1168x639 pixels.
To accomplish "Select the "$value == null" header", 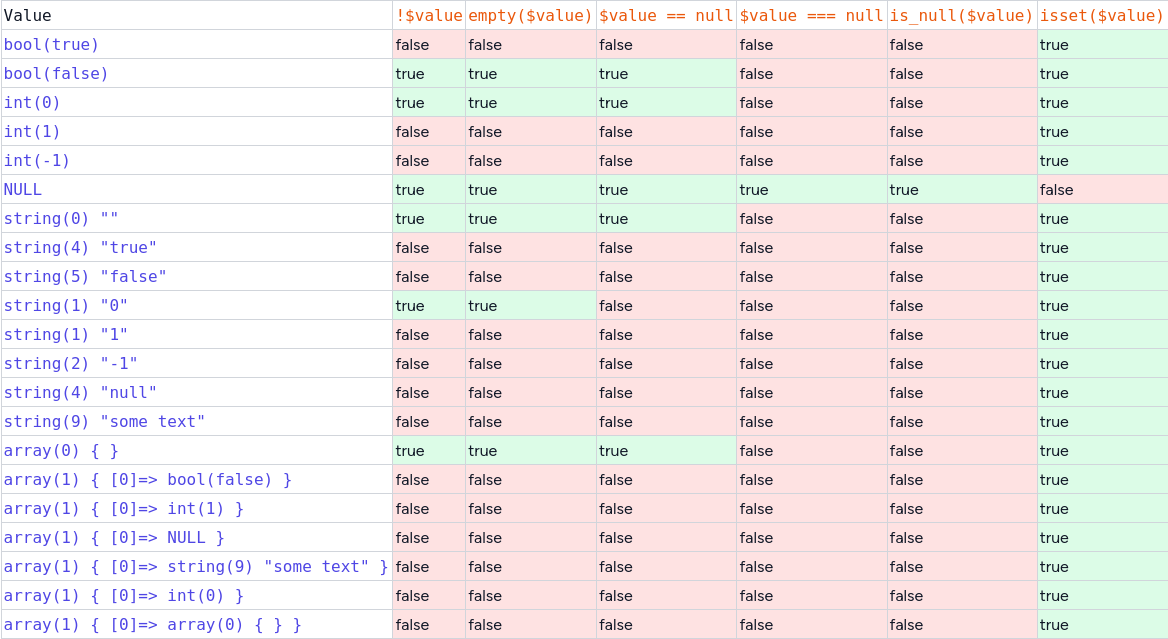I will [667, 15].
